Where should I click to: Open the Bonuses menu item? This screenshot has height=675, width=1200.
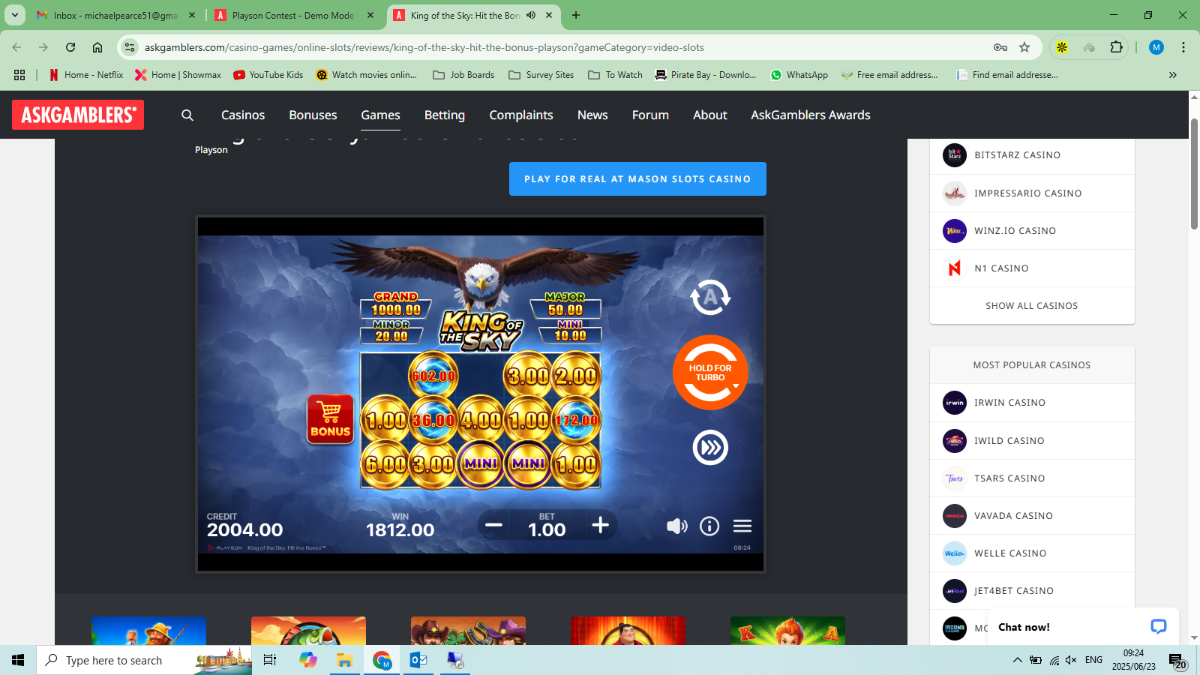click(x=313, y=115)
